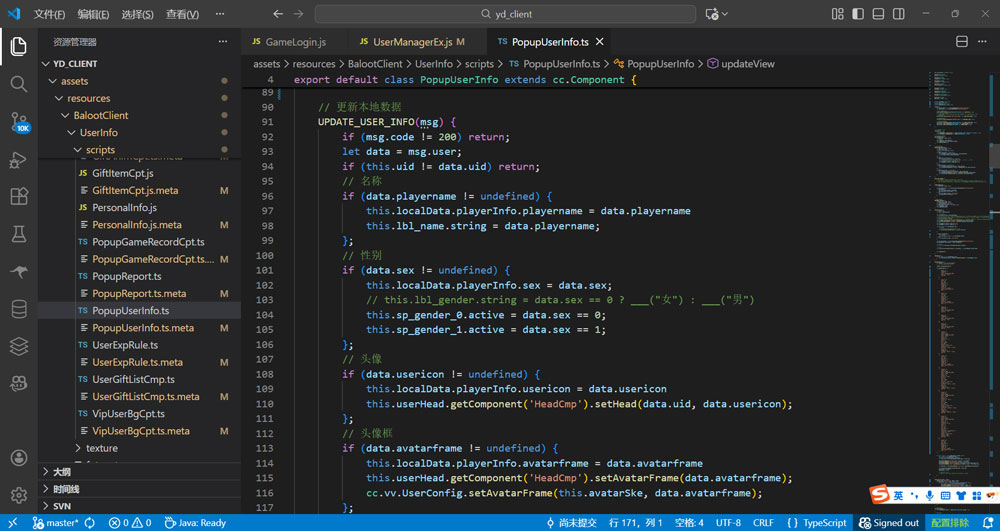Open Source Control view with 10K badge
1000x531 pixels.
pyautogui.click(x=18, y=122)
